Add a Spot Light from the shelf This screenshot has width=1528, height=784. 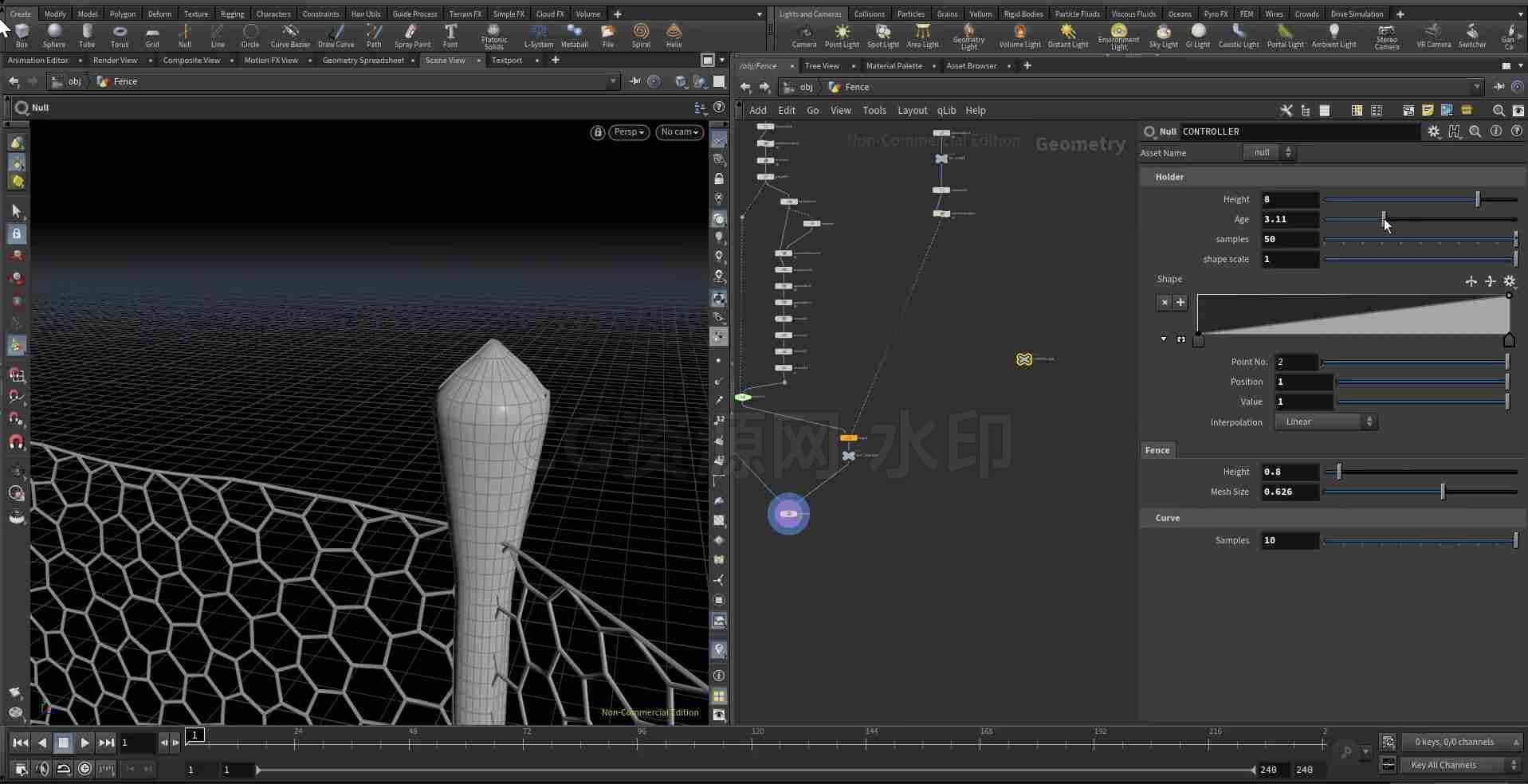click(x=883, y=36)
